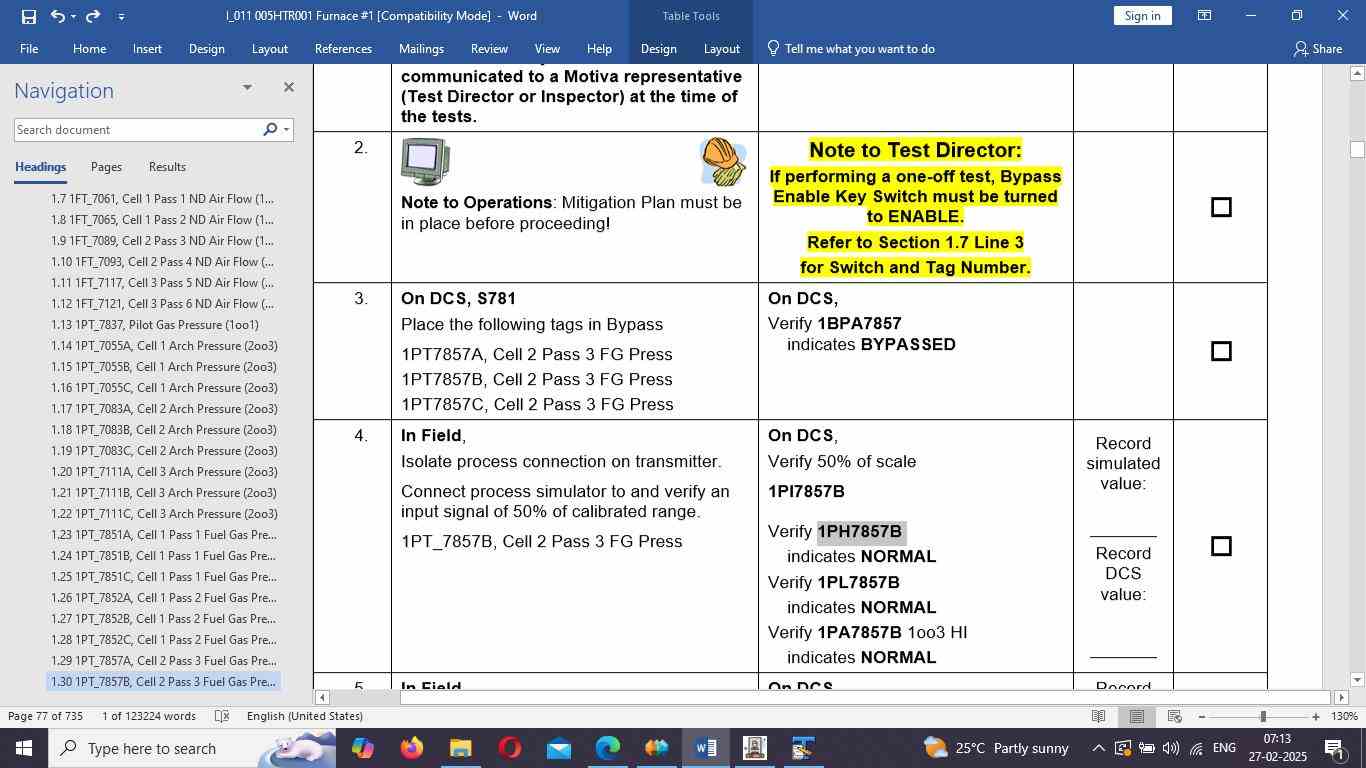Screen dimensions: 1366x768
Task: Go to heading 1.16 1PT_7055C Cell 1 Arch Pressure
Action: click(x=162, y=388)
